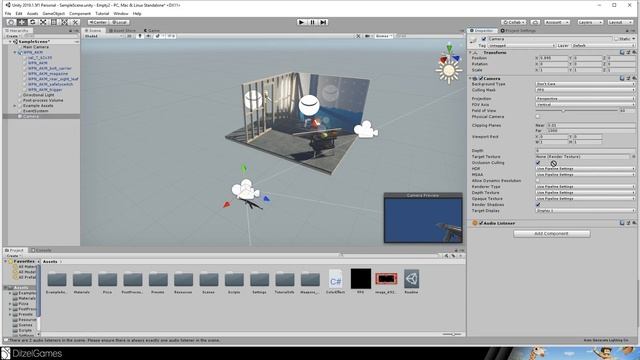The image size is (640, 360).
Task: Switch to the Game tab
Action: (x=152, y=30)
